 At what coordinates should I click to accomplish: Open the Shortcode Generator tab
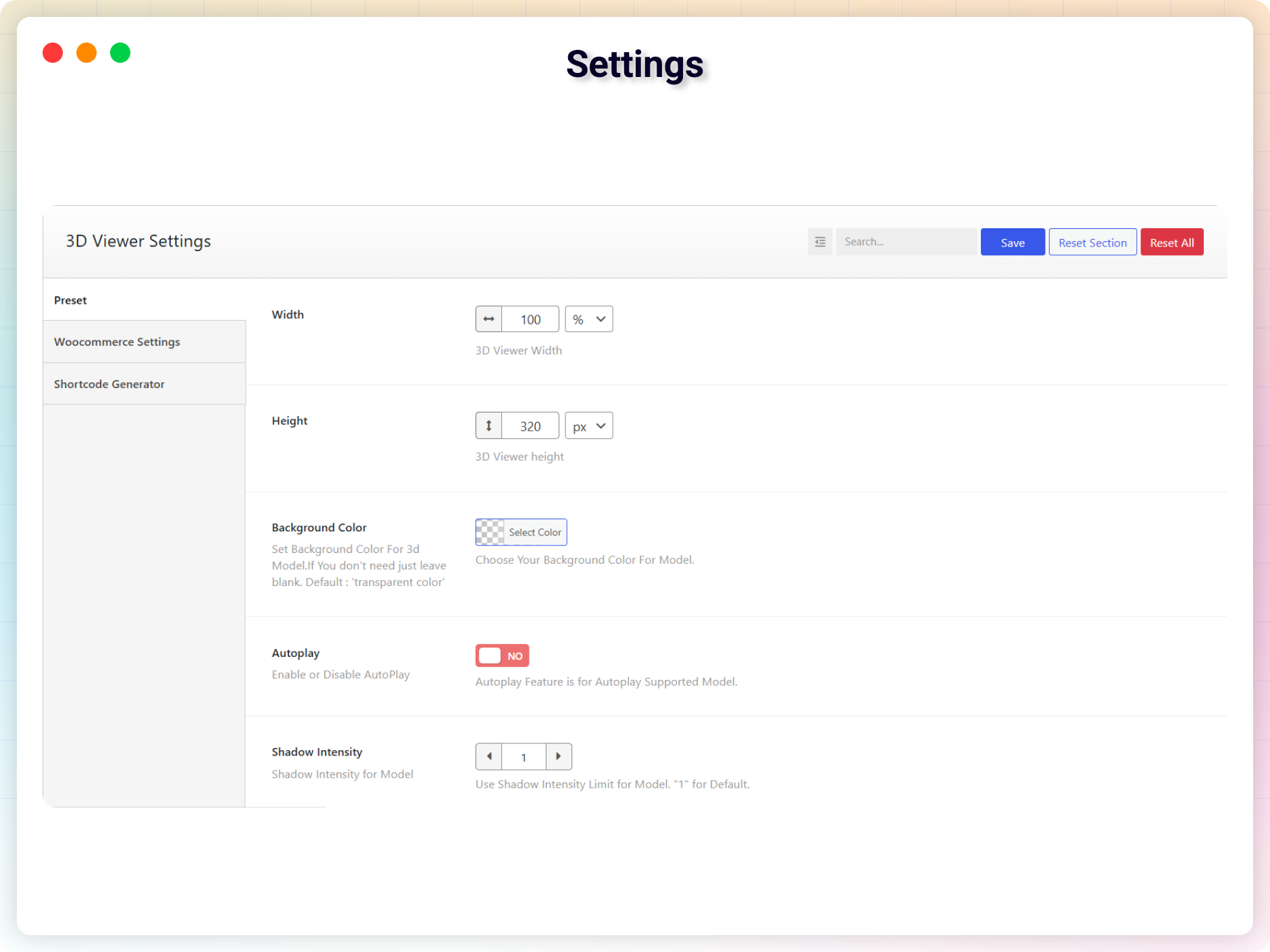click(x=145, y=384)
